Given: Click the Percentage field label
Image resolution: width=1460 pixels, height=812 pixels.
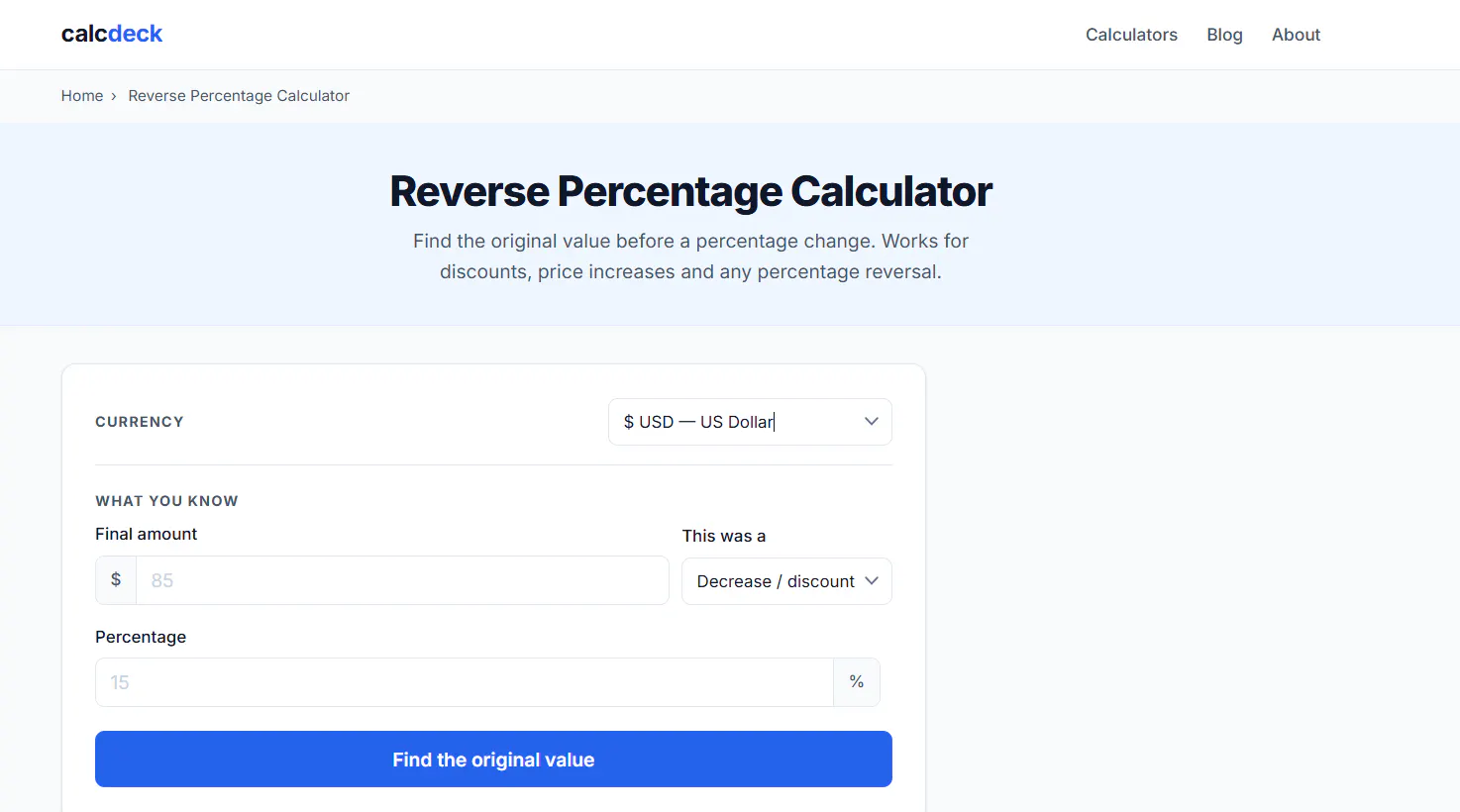Looking at the screenshot, I should 141,637.
